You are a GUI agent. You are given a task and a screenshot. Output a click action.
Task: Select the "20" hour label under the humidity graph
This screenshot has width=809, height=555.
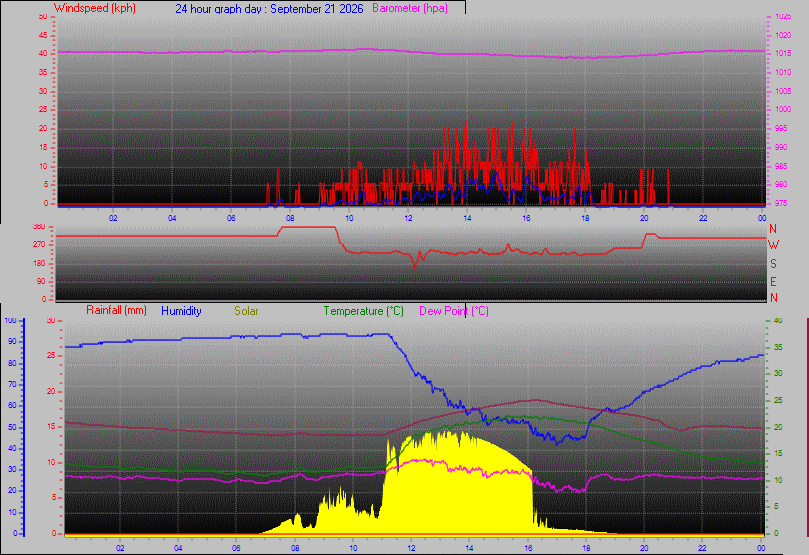[x=644, y=548]
